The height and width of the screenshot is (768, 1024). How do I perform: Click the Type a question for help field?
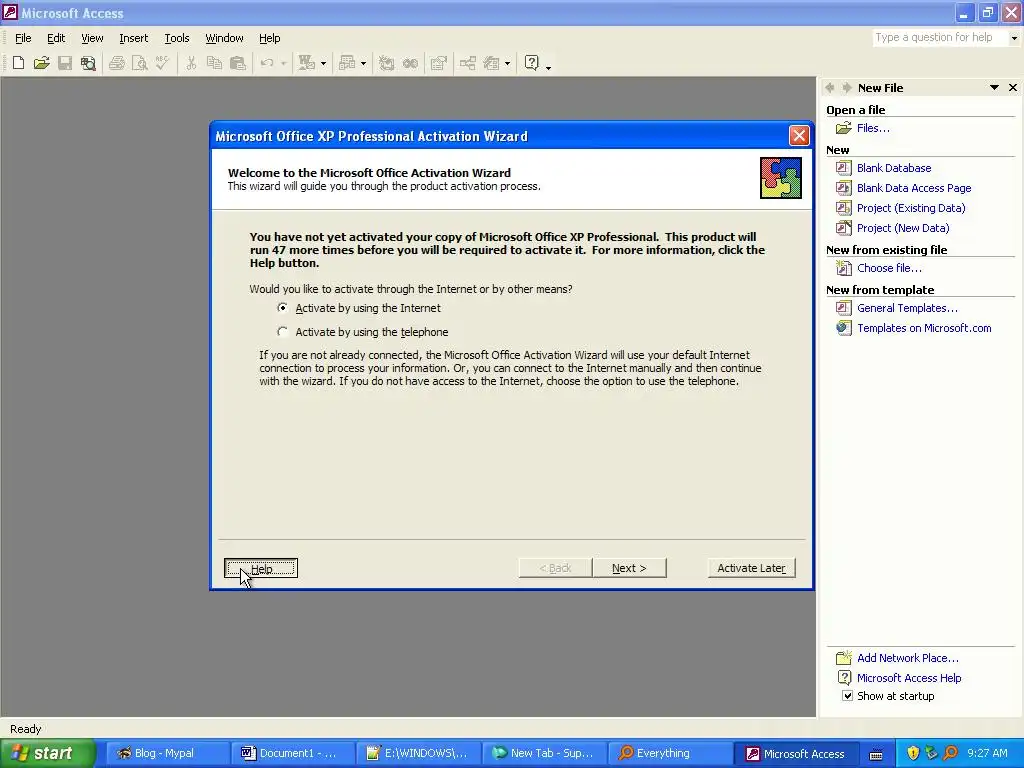[x=940, y=38]
